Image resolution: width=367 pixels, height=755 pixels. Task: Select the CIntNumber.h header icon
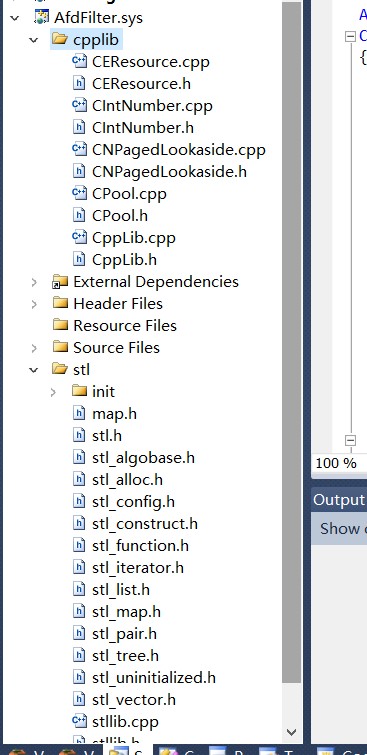click(x=79, y=127)
